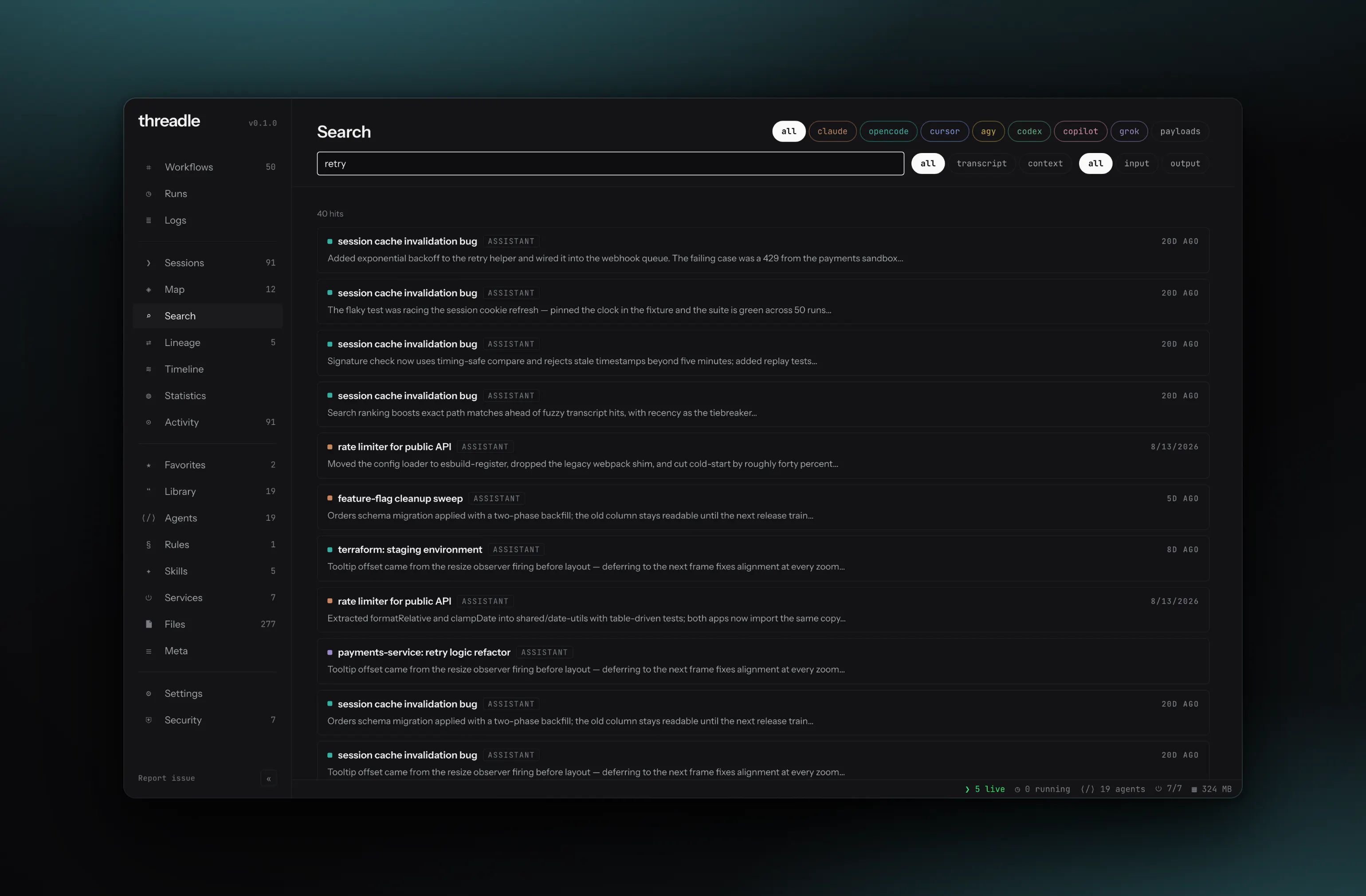
Task: Open 'feature-flag cleanup sweep' result
Action: click(x=763, y=507)
